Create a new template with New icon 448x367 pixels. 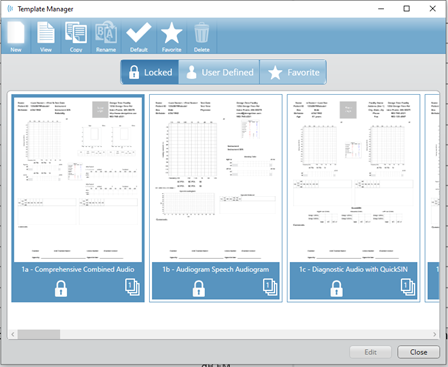point(16,36)
